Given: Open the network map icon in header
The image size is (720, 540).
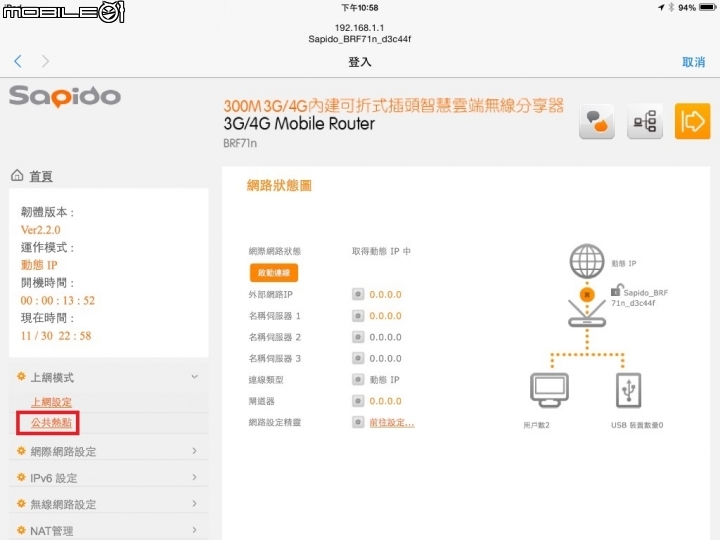Looking at the screenshot, I should (x=645, y=121).
